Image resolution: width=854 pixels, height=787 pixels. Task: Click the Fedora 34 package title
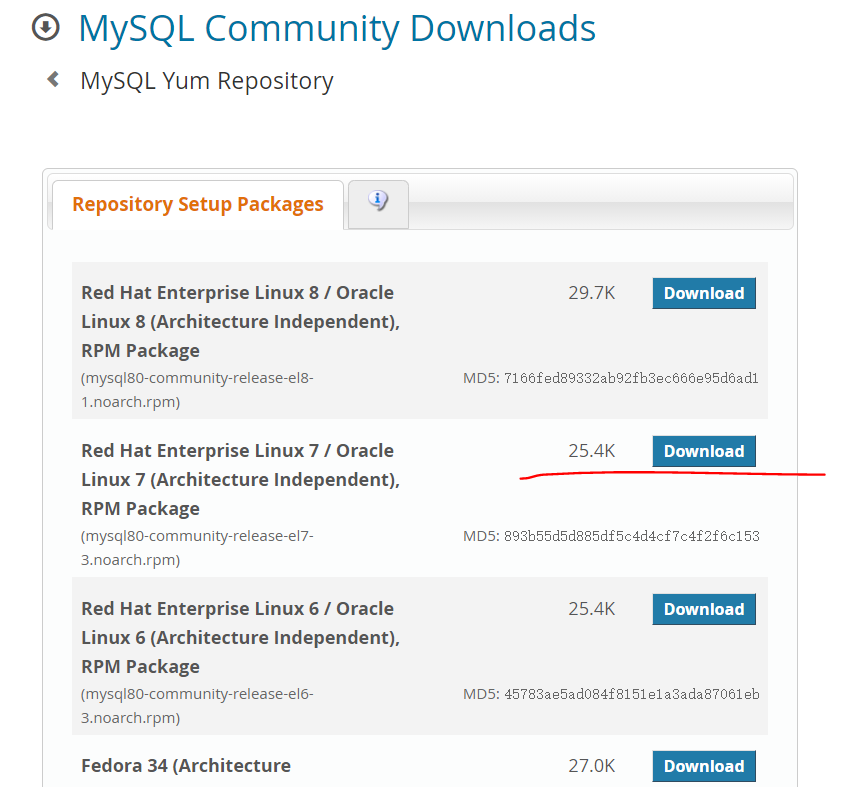[x=186, y=766]
